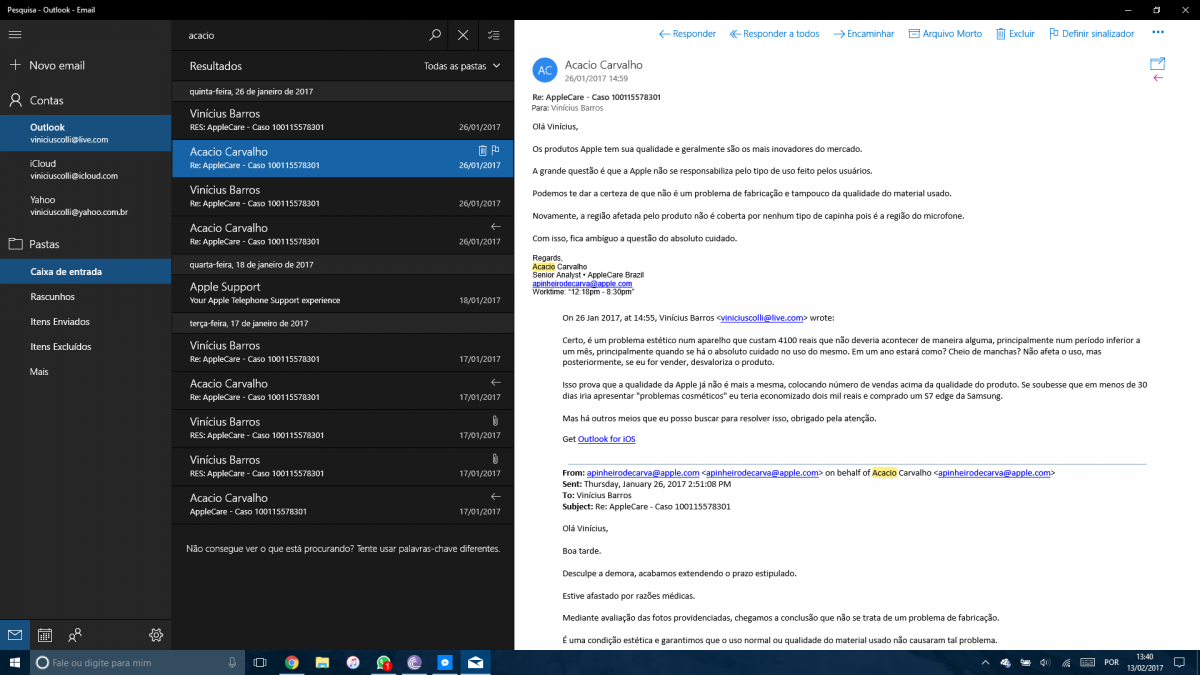Image resolution: width=1200 pixels, height=675 pixels.
Task: Enable selection mode checklist icon
Action: click(x=493, y=35)
